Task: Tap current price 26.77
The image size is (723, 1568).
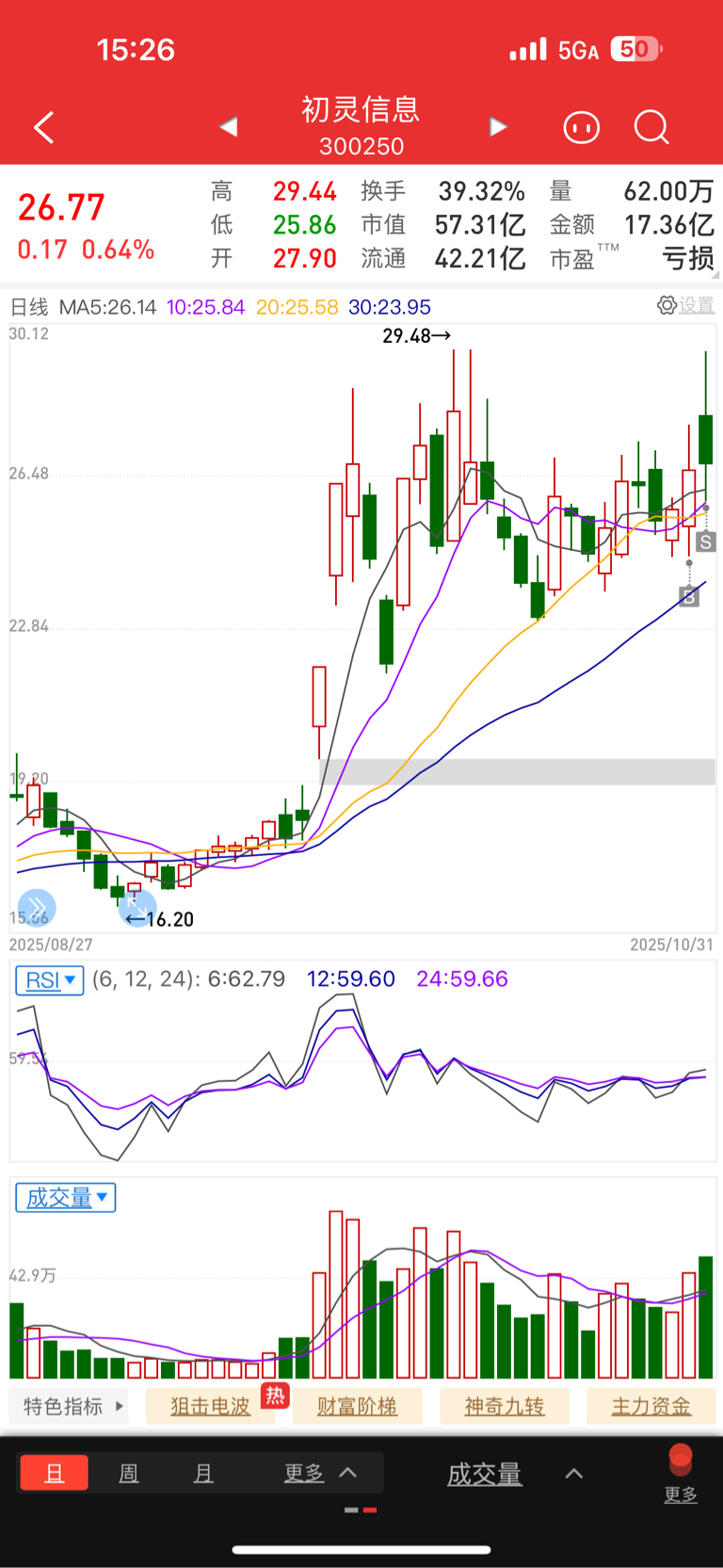Action: 61,207
